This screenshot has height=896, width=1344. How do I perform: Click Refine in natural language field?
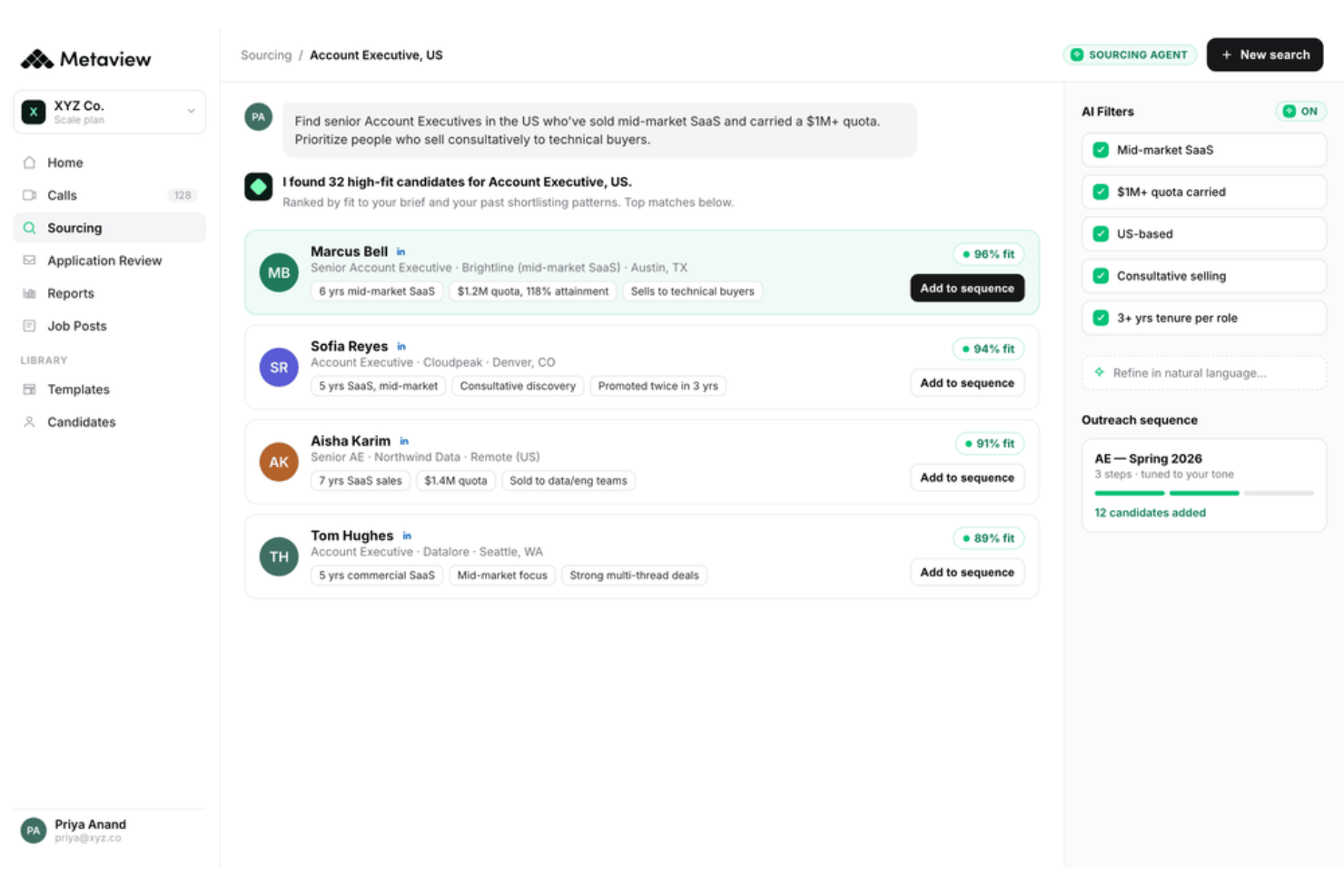pos(1204,373)
